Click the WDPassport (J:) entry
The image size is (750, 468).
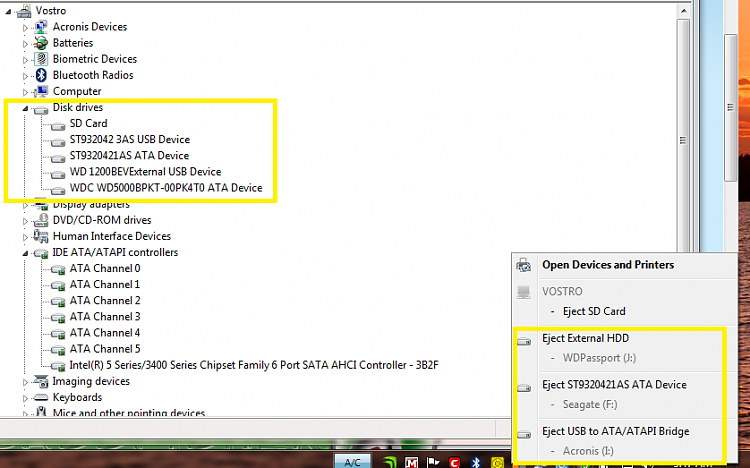(x=599, y=358)
